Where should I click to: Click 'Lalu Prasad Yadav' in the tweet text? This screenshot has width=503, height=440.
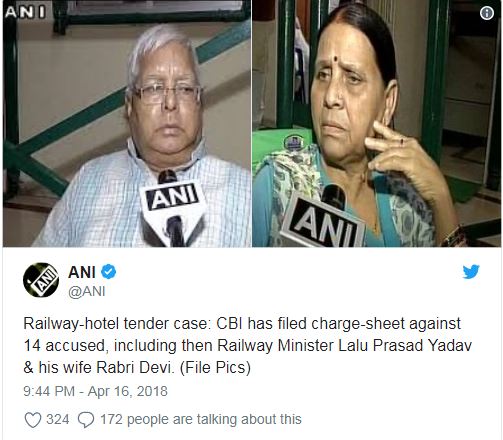pyautogui.click(x=405, y=346)
